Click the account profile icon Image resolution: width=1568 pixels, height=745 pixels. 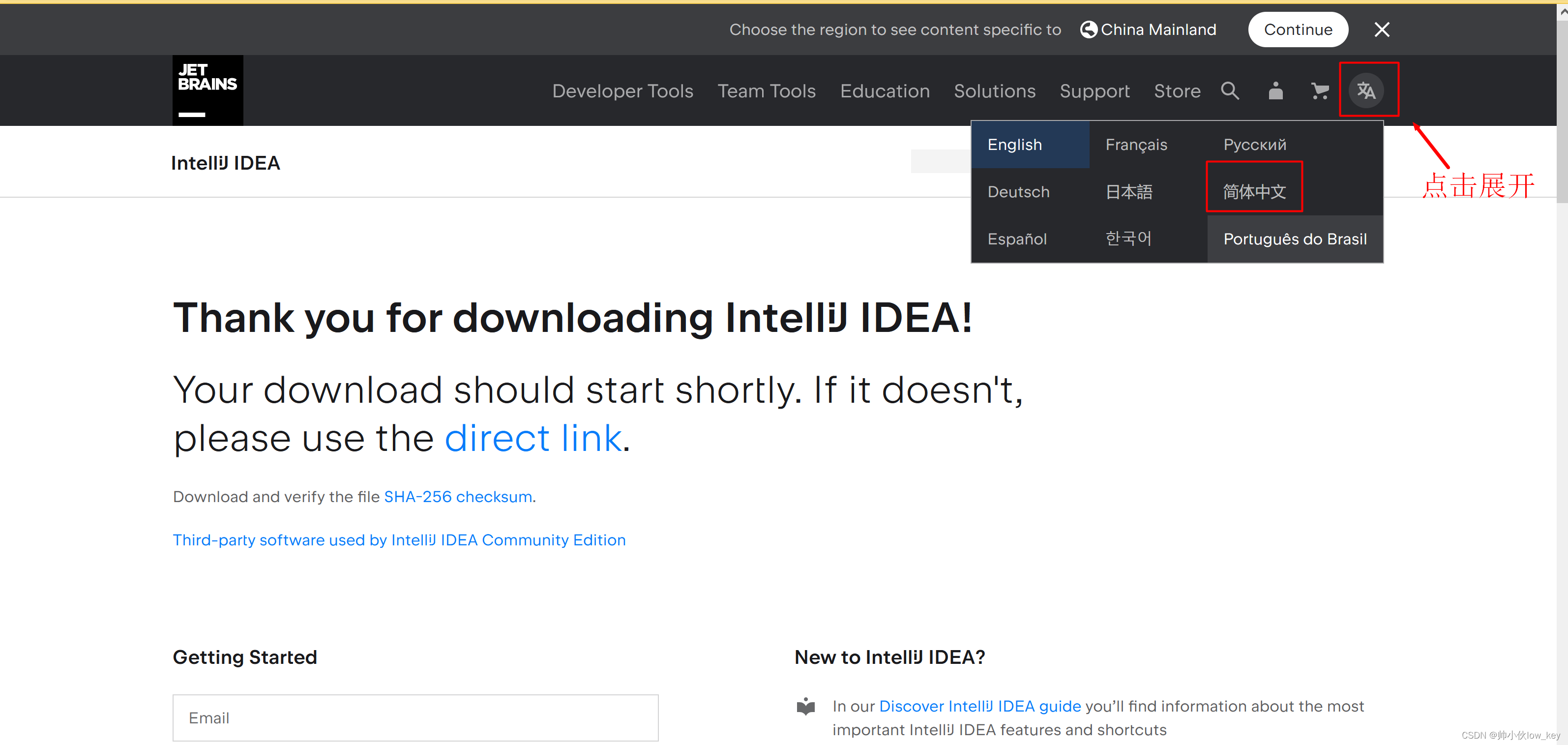1275,90
